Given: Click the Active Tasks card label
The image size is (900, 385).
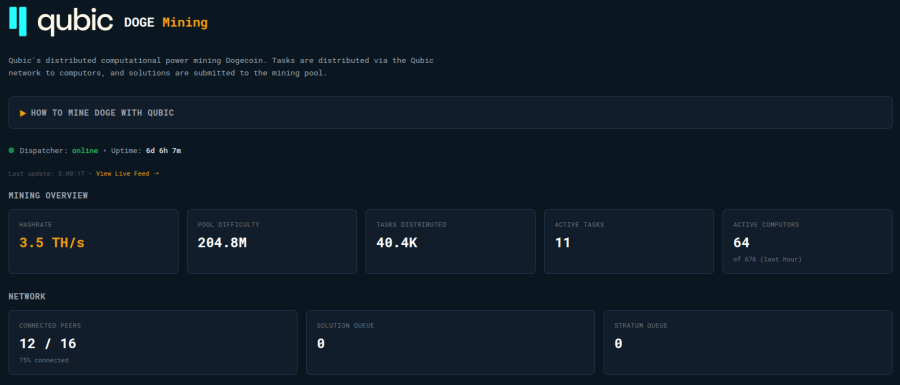Looking at the screenshot, I should click(x=579, y=225).
